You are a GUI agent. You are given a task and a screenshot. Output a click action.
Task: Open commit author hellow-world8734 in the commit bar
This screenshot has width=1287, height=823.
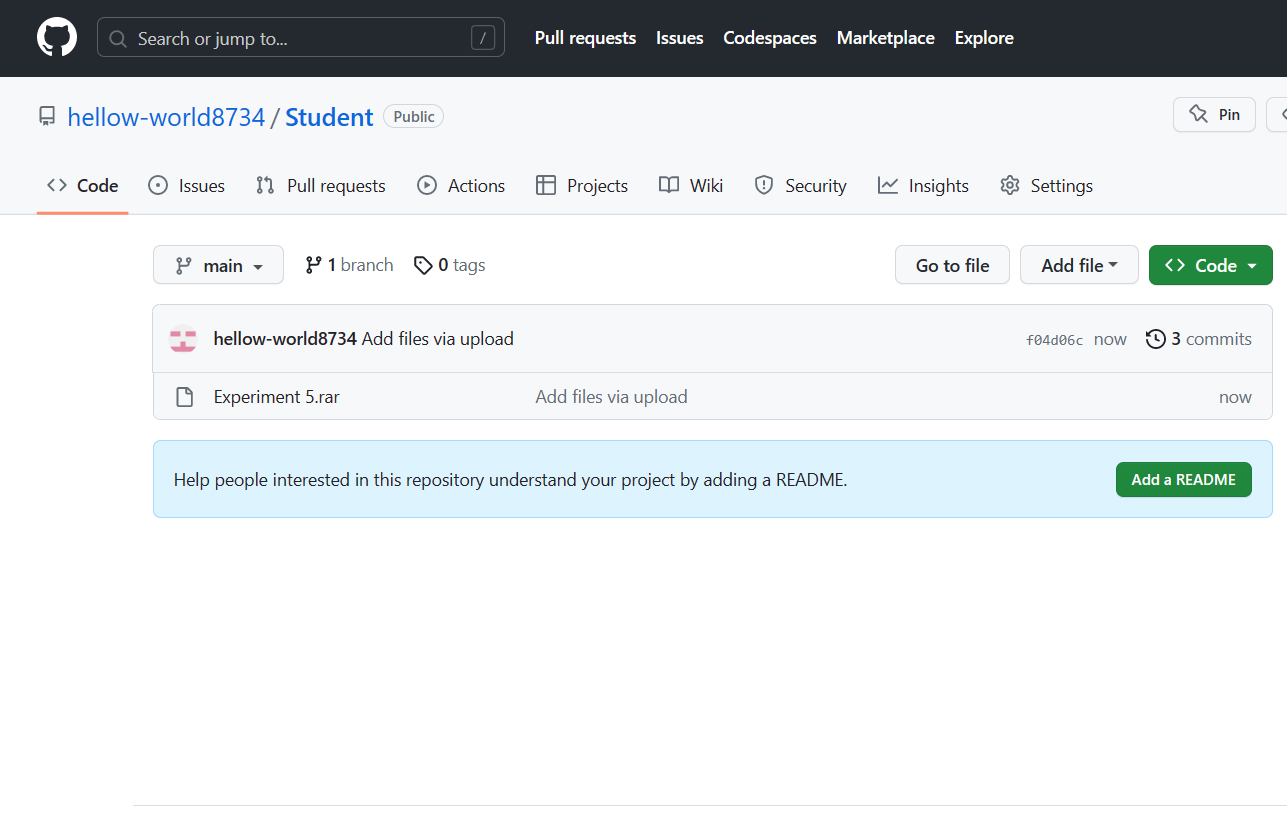coord(285,339)
